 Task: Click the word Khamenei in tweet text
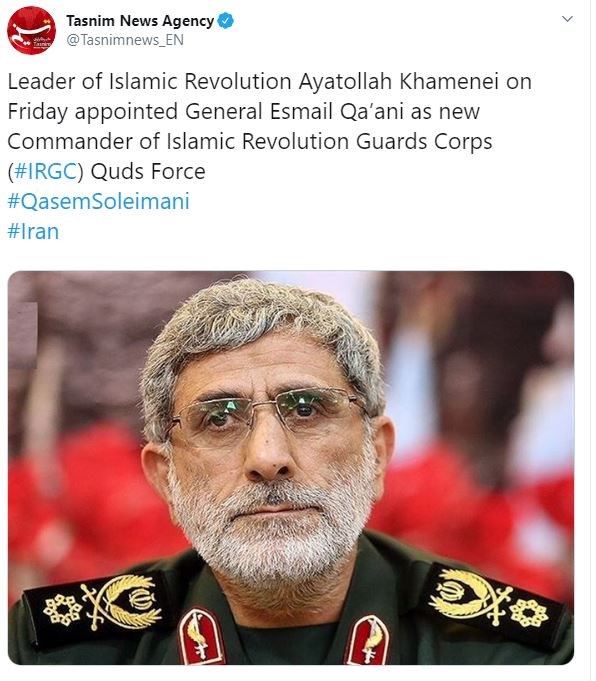(x=449, y=81)
